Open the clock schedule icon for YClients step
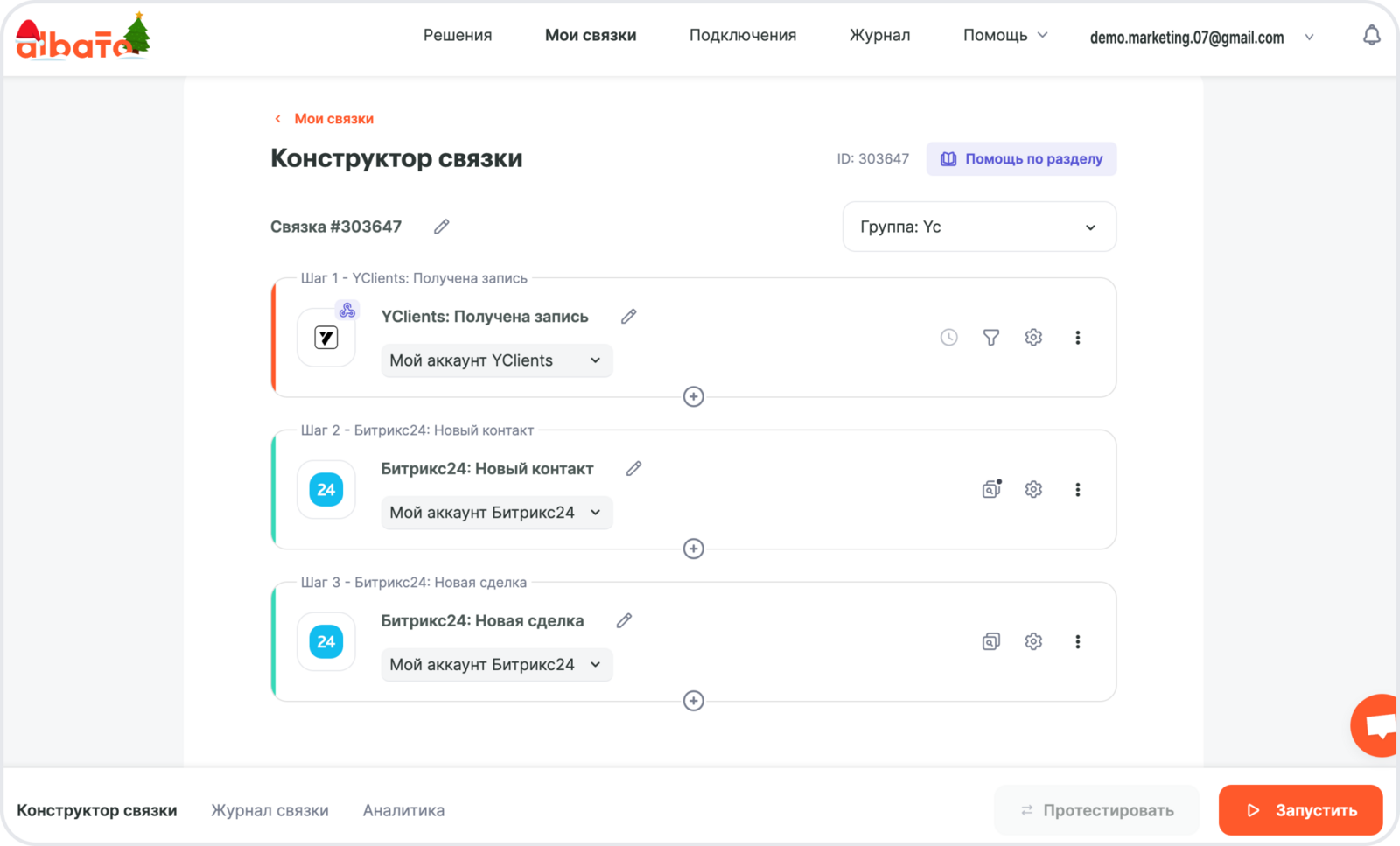This screenshot has width=1400, height=846. pos(948,338)
